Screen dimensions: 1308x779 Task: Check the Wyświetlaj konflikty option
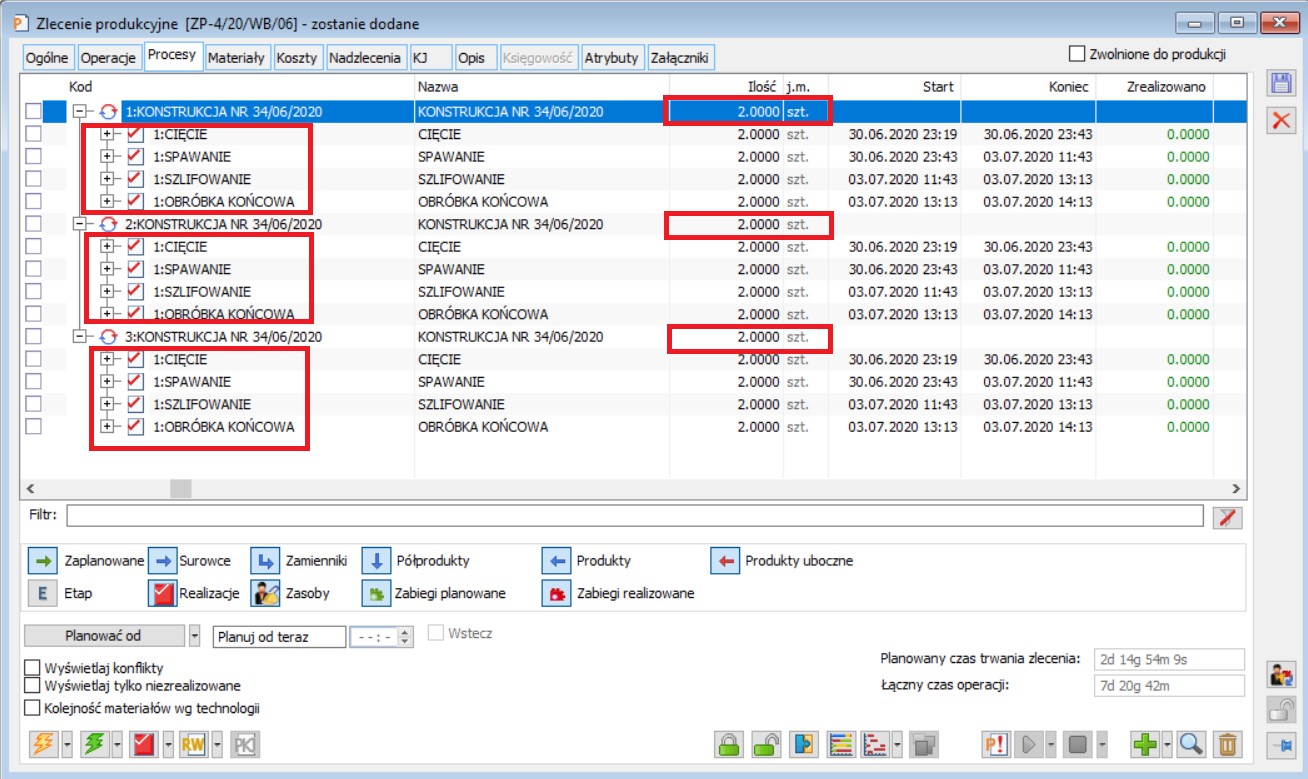(x=33, y=668)
